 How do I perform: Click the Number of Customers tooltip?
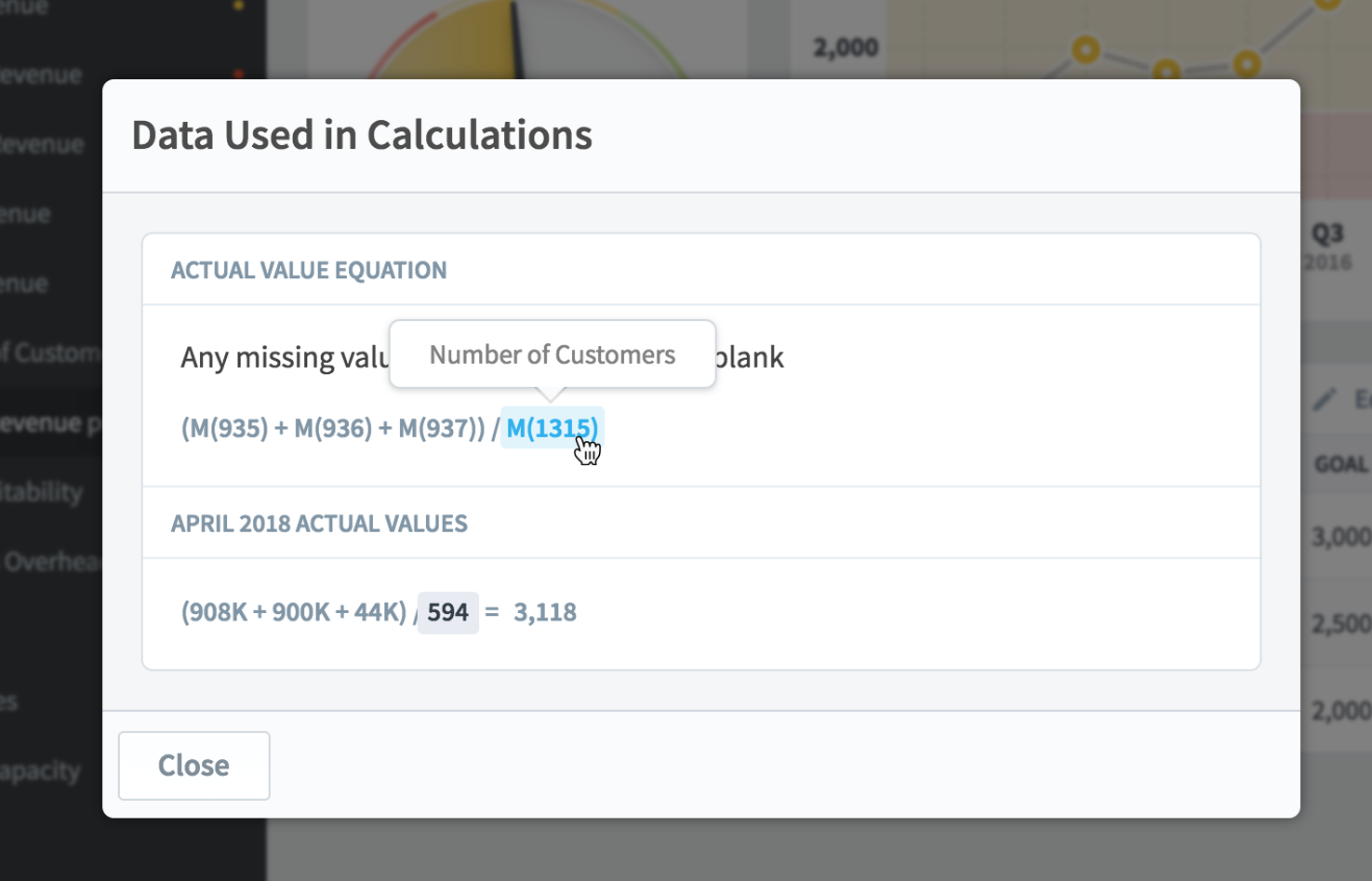[553, 354]
